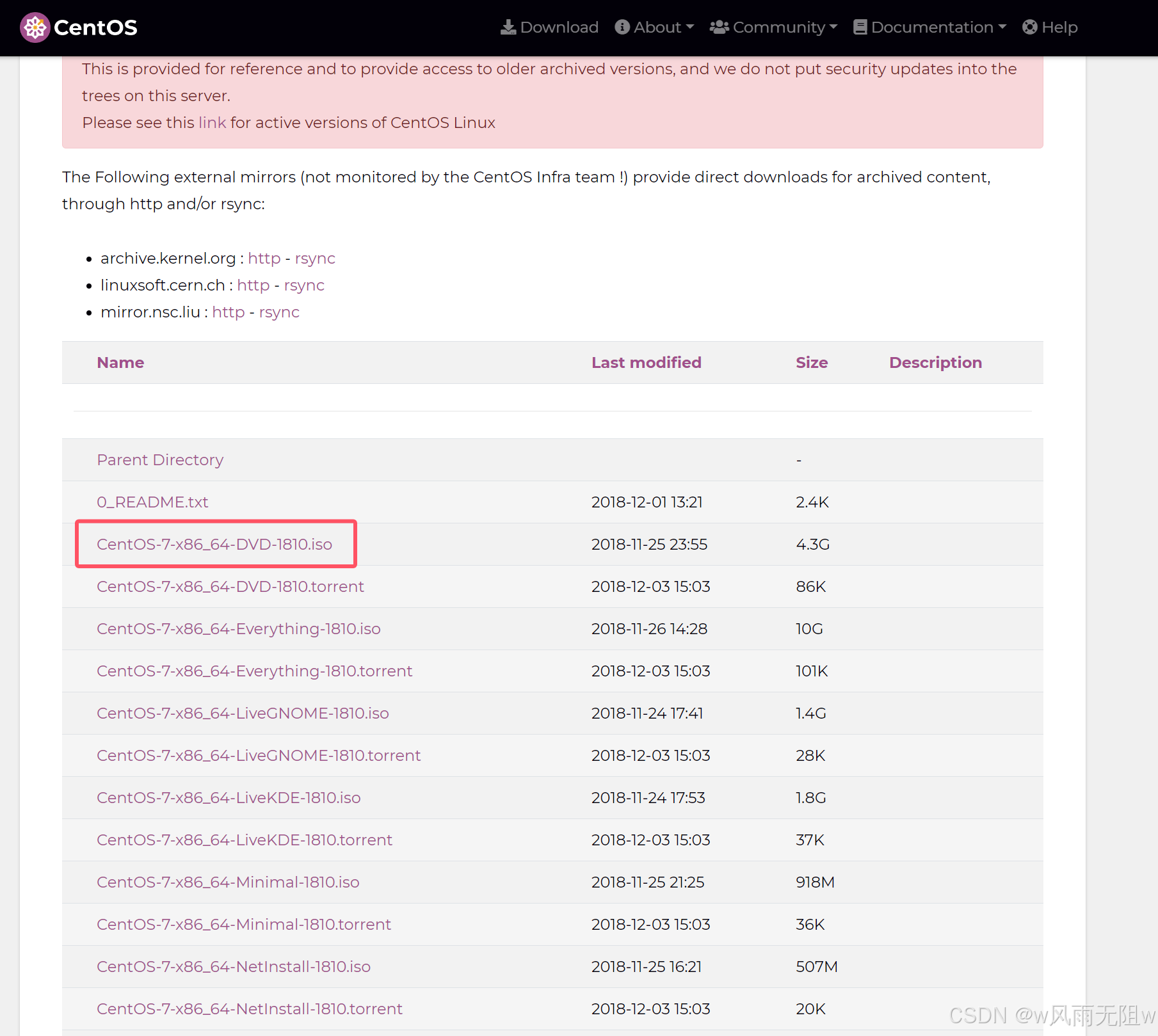Image resolution: width=1158 pixels, height=1036 pixels.
Task: Download CentOS-7-x86_64-LiveKDE-1810.iso
Action: [x=229, y=797]
